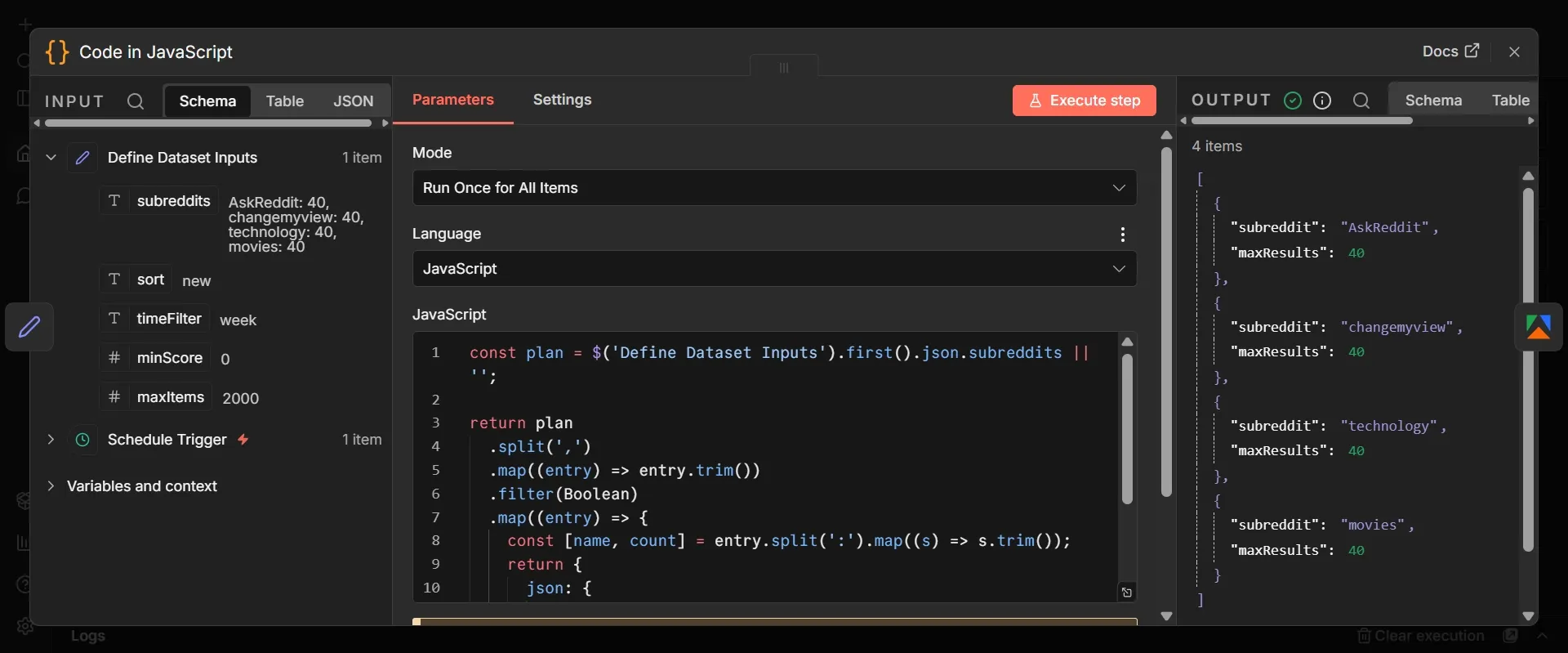Click the expand code editor icon
The width and height of the screenshot is (1568, 653).
(x=1127, y=593)
